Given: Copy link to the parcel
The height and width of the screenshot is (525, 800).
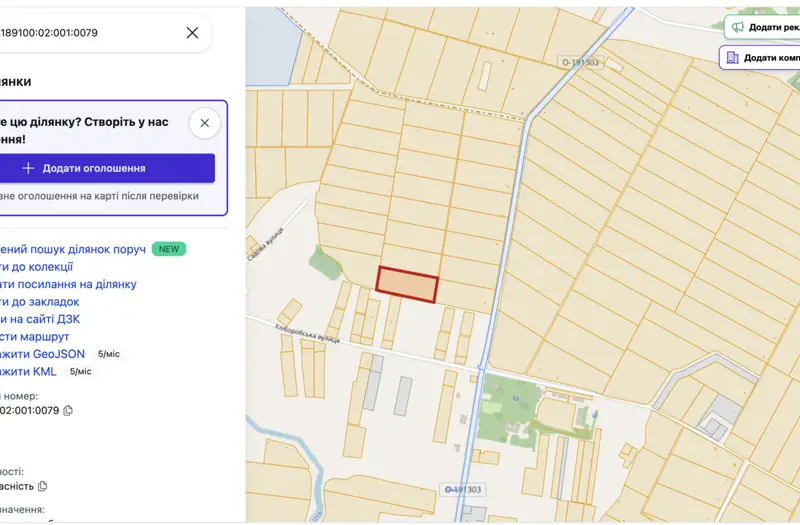Looking at the screenshot, I should (68, 284).
